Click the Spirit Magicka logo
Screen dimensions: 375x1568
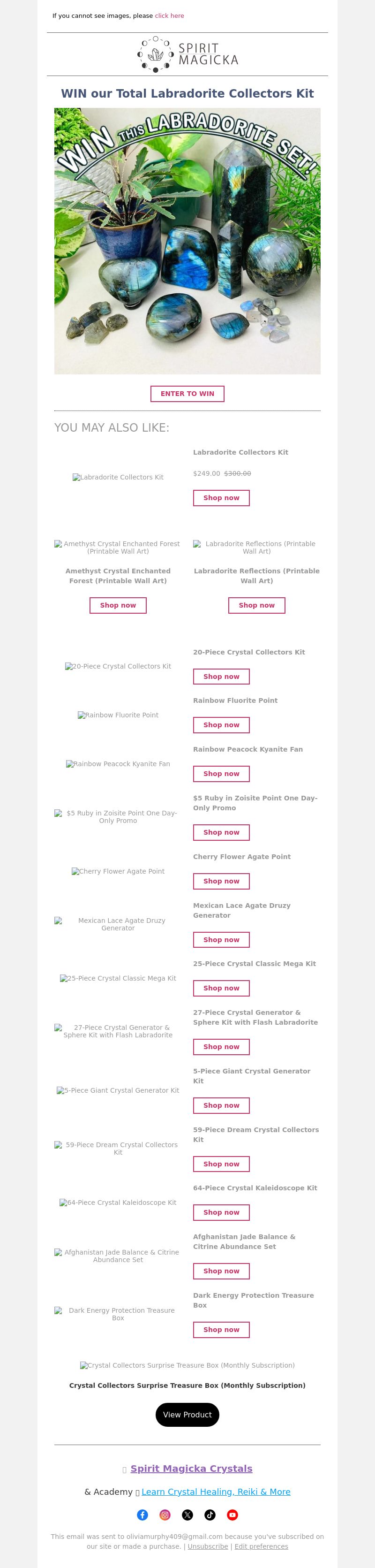tap(187, 54)
